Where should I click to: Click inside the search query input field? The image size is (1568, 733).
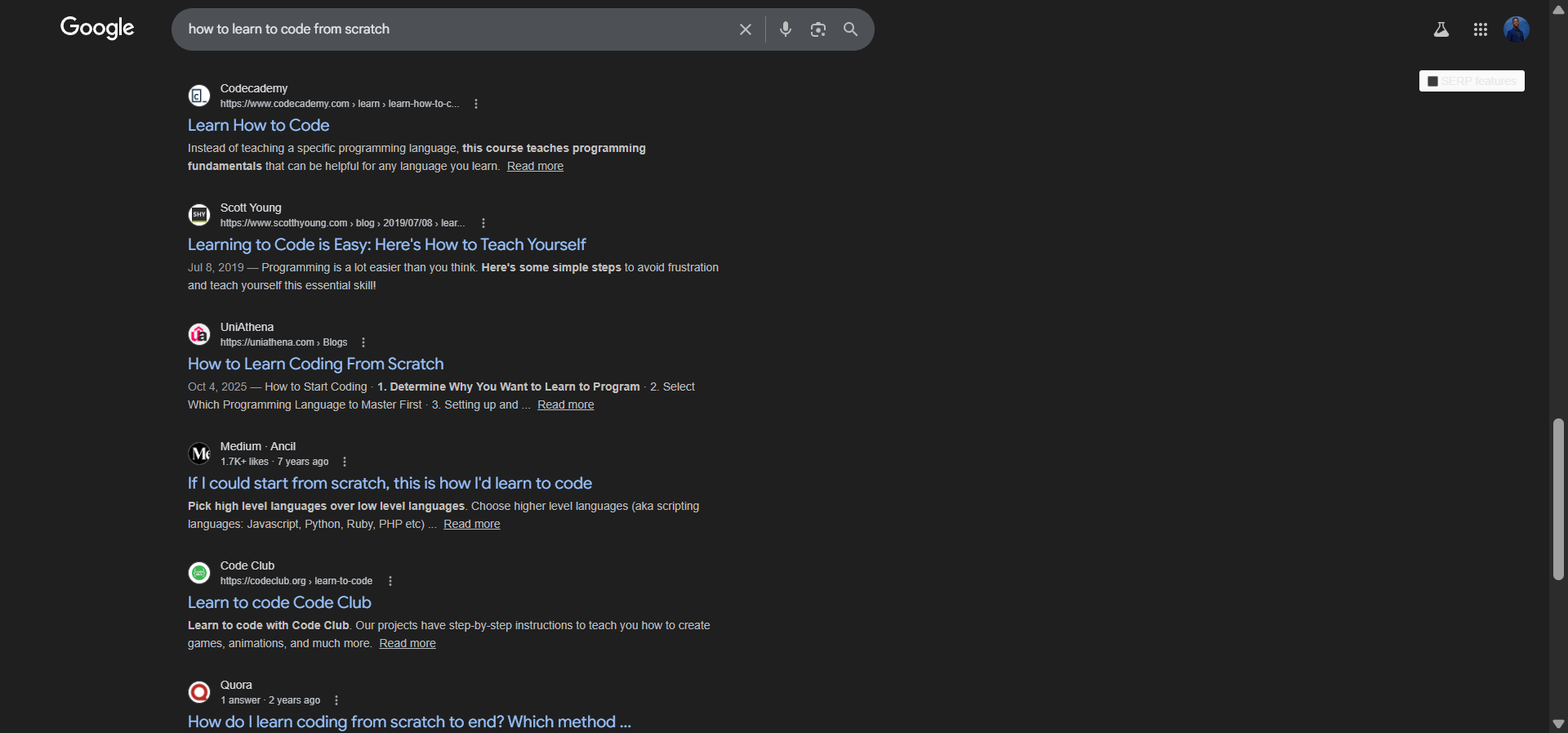click(x=457, y=29)
